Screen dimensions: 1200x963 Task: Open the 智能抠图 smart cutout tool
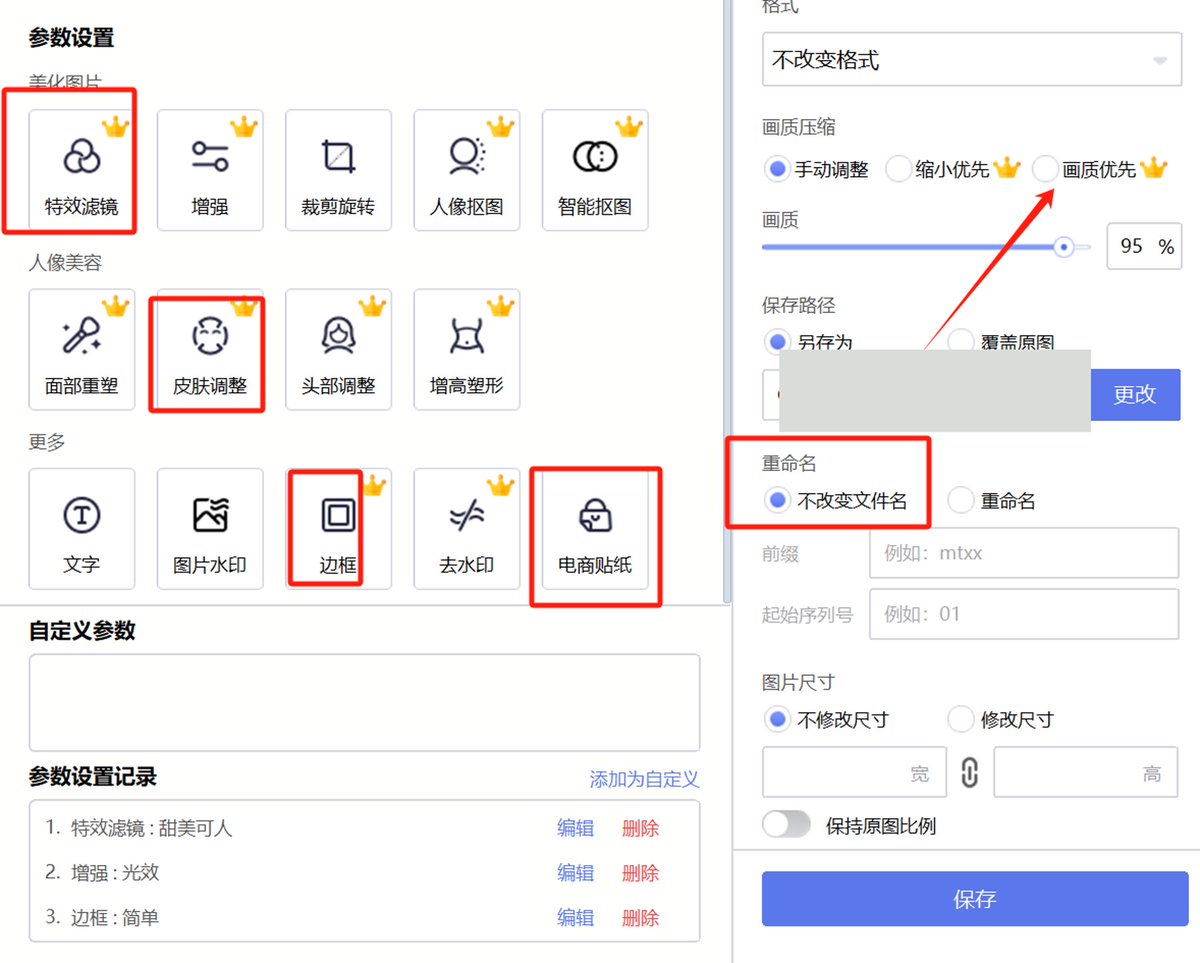pyautogui.click(x=595, y=170)
